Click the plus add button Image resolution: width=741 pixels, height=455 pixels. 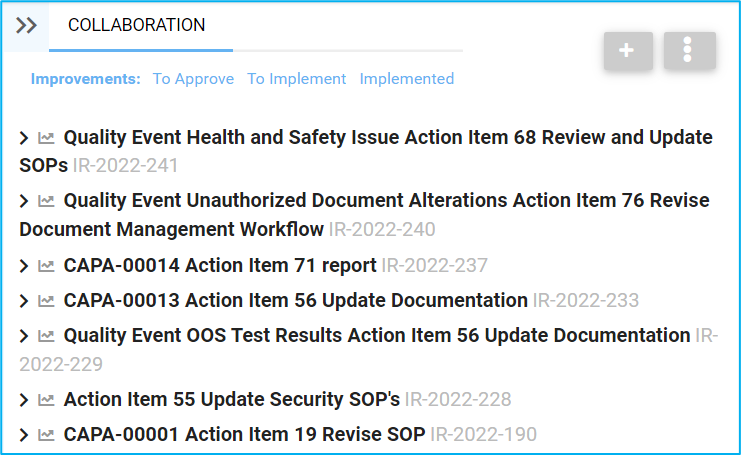(627, 51)
